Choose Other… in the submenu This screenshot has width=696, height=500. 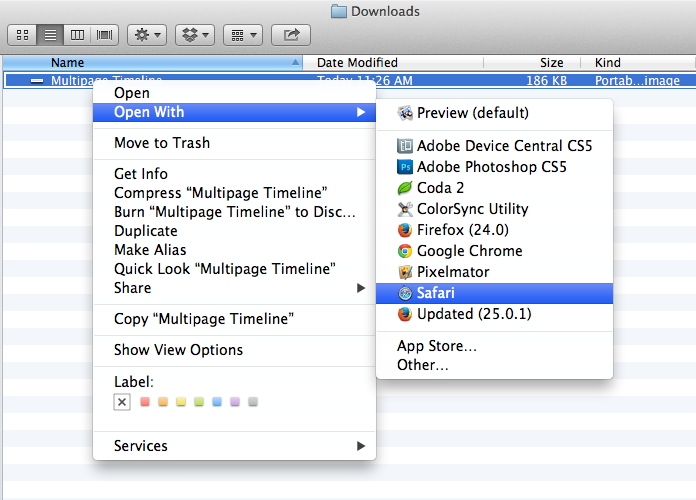tap(494, 365)
